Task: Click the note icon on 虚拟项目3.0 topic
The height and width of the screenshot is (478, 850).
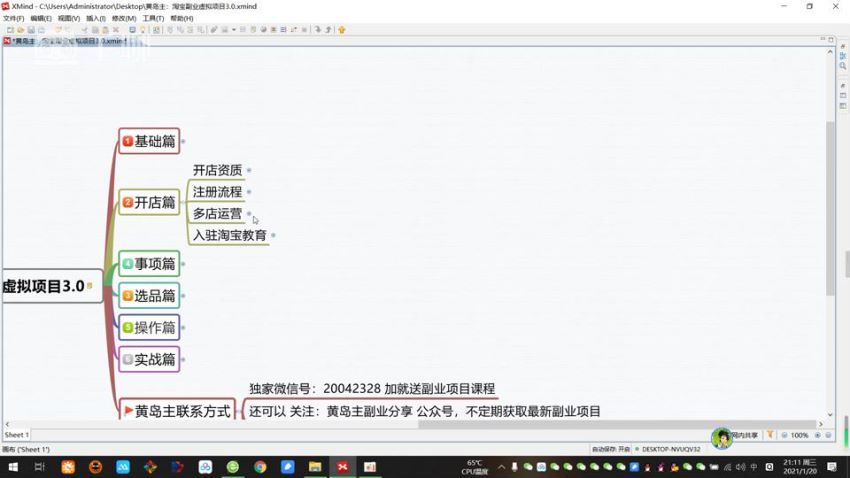Action: (89, 286)
